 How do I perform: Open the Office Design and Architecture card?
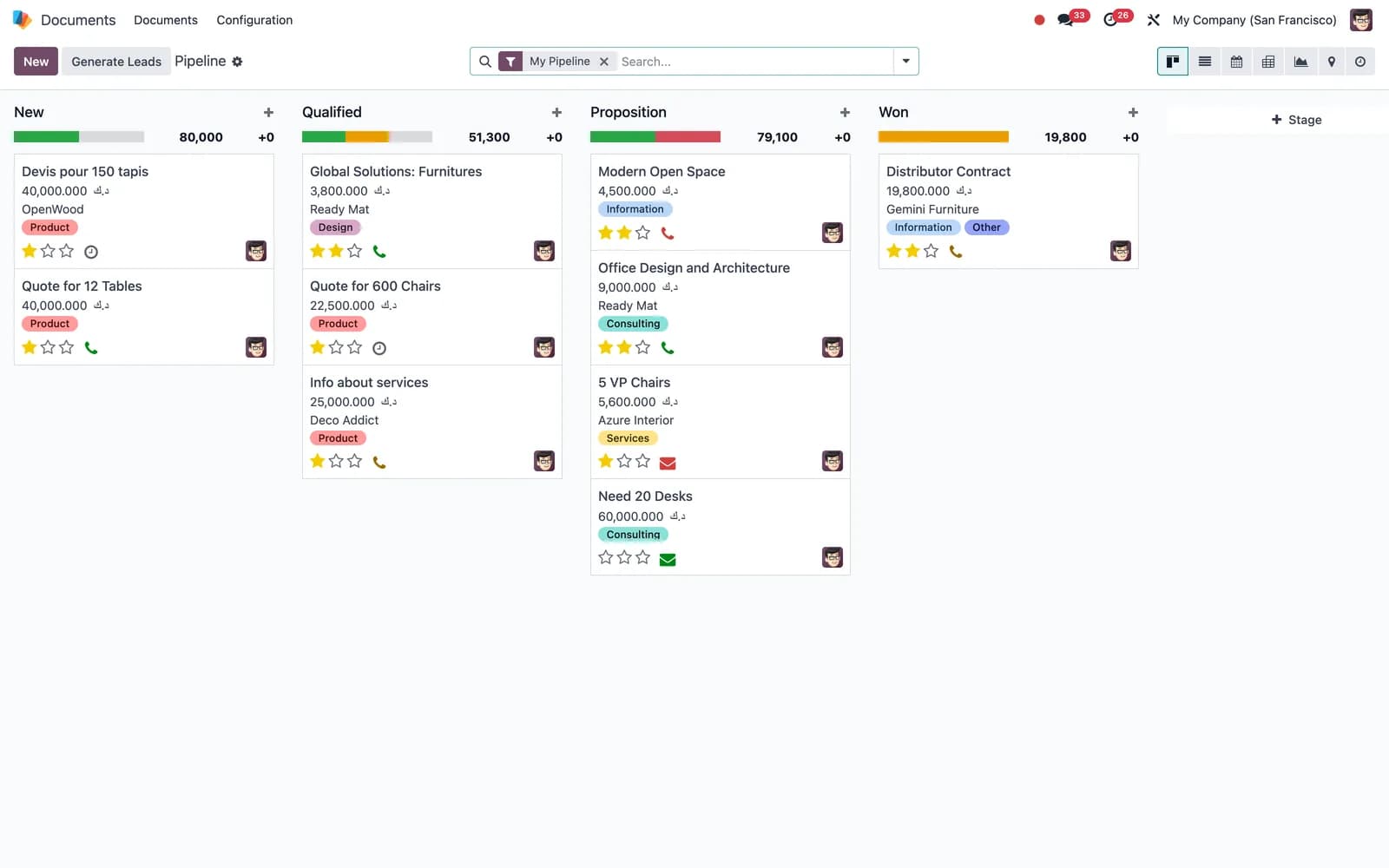[720, 307]
